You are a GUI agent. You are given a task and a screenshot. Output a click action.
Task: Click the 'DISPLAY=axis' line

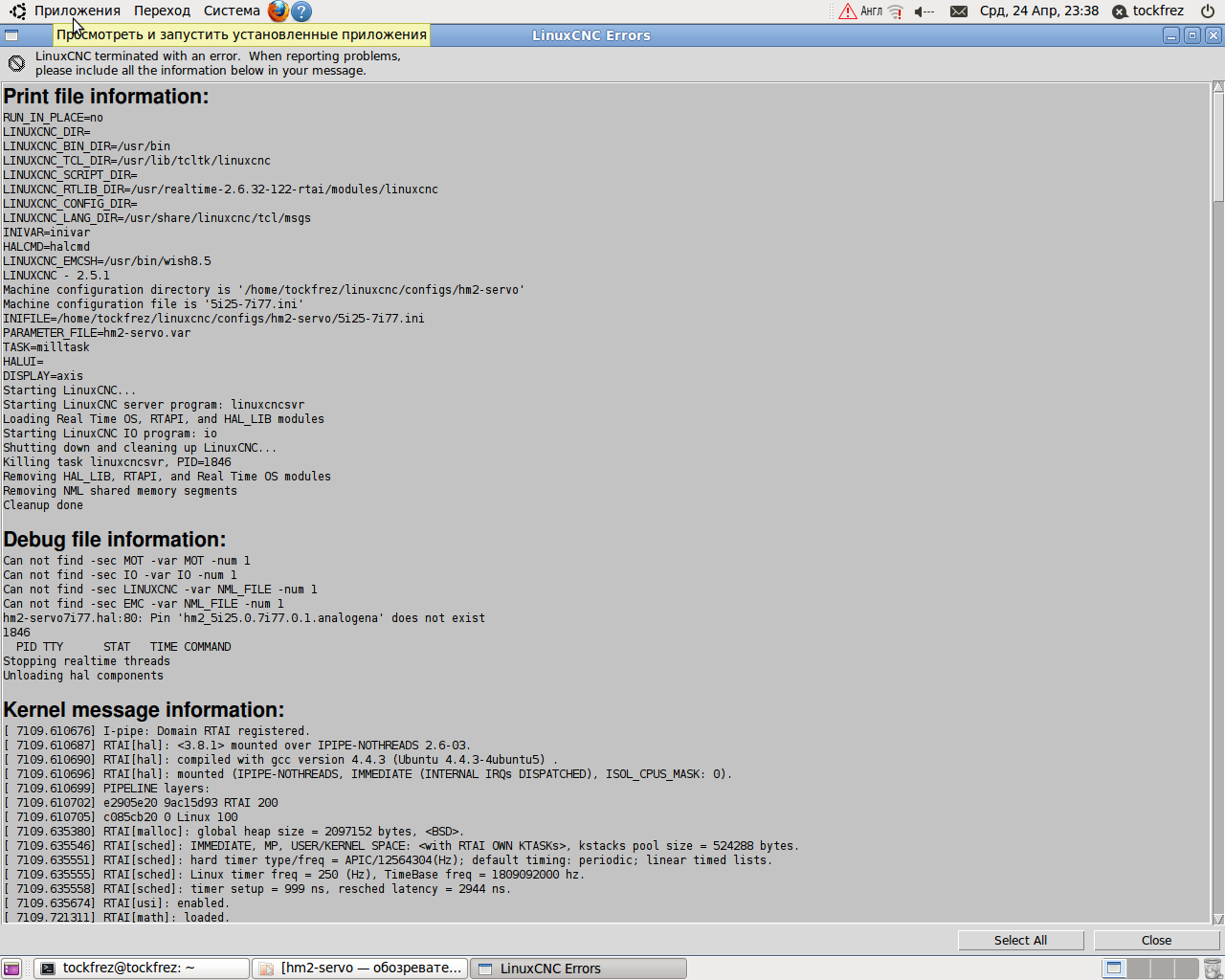point(43,376)
